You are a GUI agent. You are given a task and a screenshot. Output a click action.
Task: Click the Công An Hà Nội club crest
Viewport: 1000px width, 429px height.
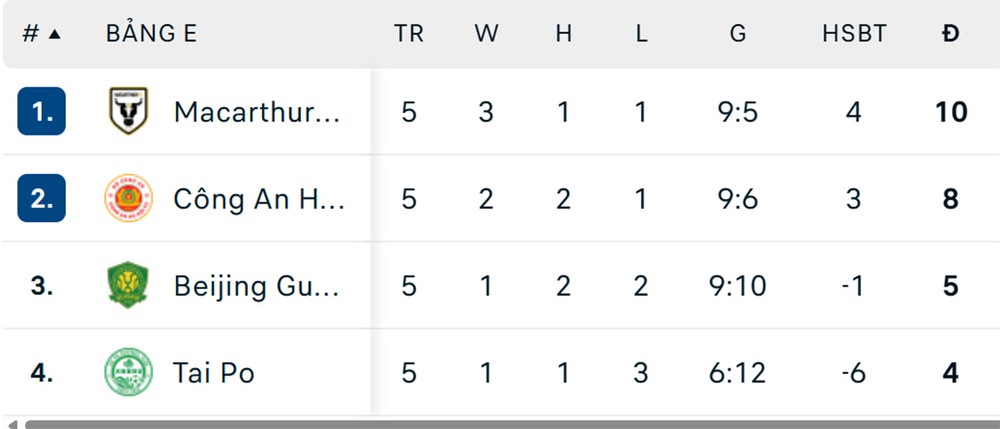(128, 198)
